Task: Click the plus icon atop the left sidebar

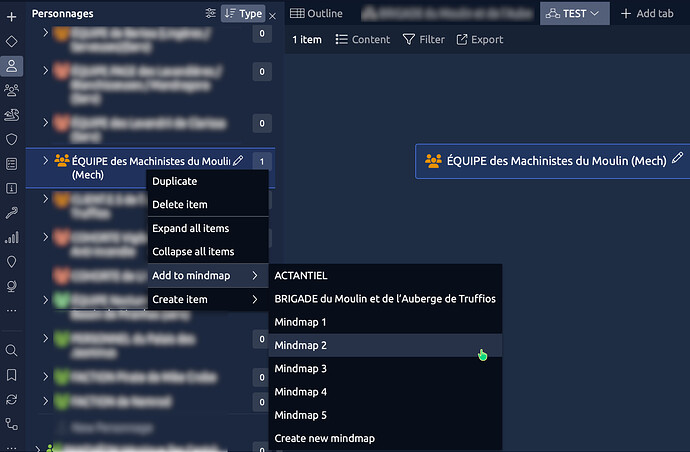Action: 11,17
